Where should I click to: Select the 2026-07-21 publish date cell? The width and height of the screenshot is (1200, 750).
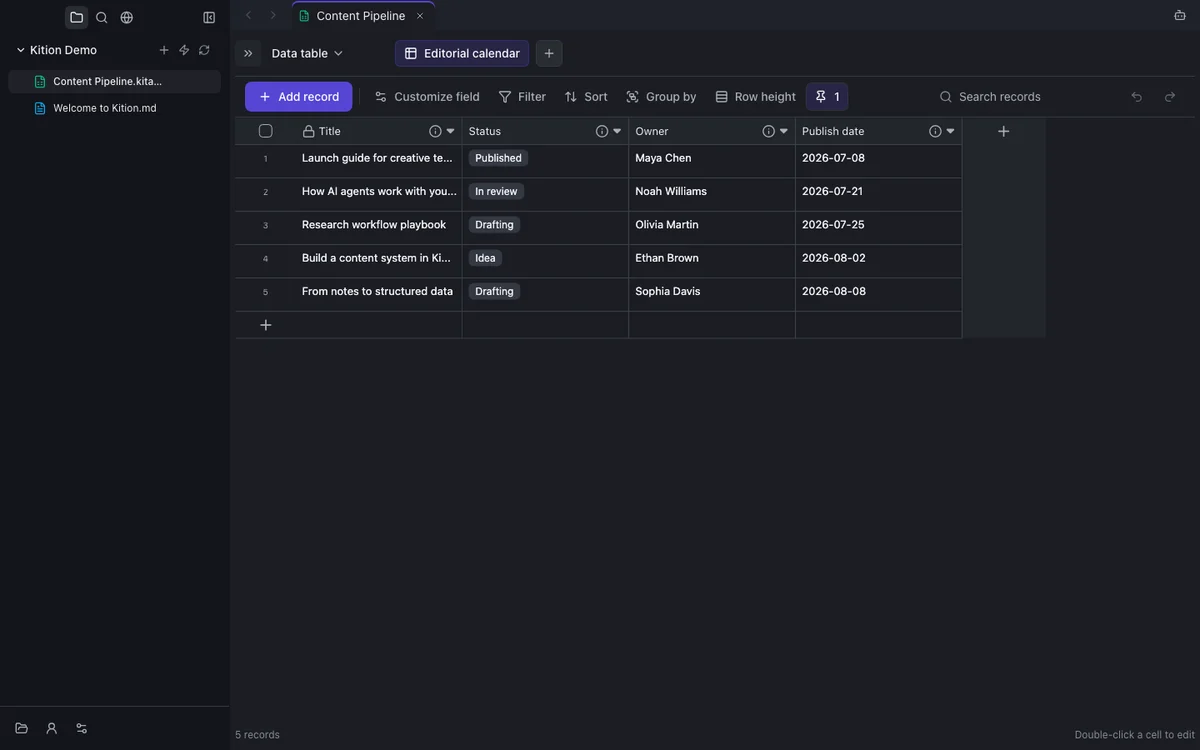pyautogui.click(x=878, y=195)
